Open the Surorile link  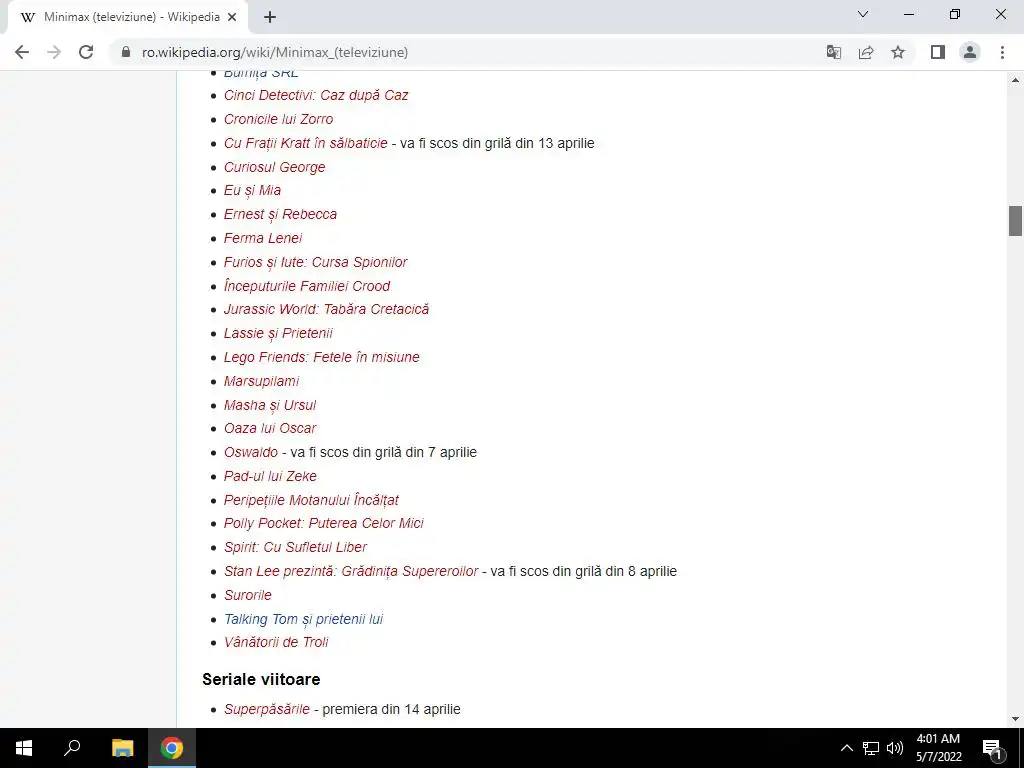tap(248, 595)
